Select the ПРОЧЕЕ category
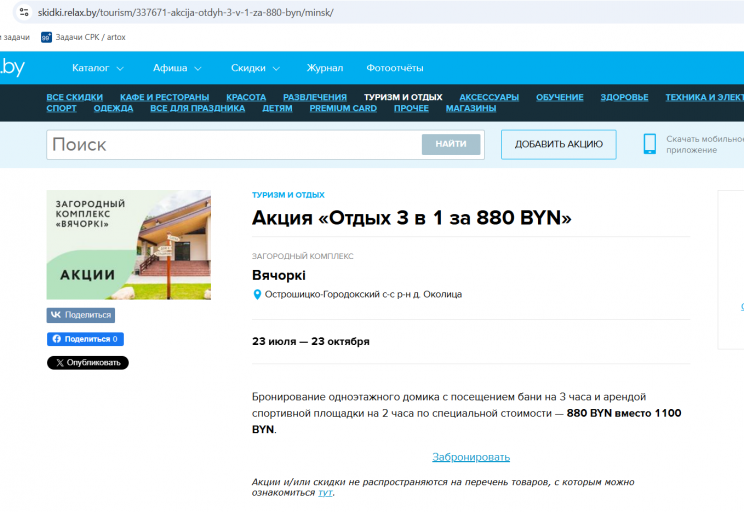This screenshot has height=512, width=744. [411, 108]
